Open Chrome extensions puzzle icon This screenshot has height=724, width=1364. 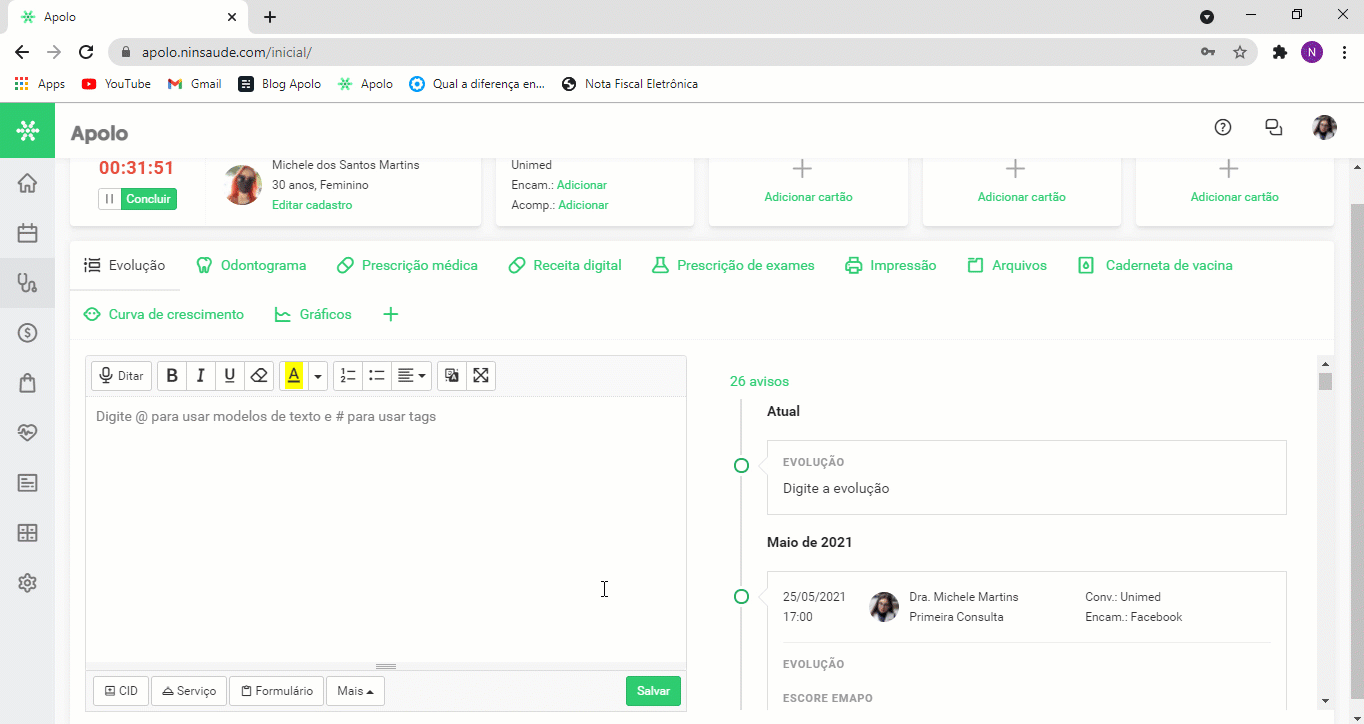point(1279,52)
